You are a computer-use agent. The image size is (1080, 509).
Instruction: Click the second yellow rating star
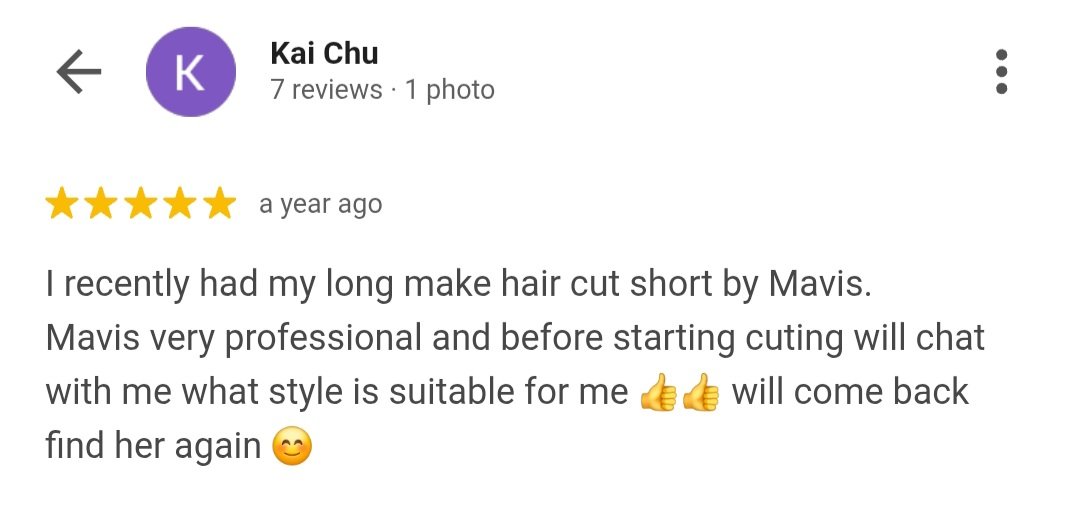101,205
